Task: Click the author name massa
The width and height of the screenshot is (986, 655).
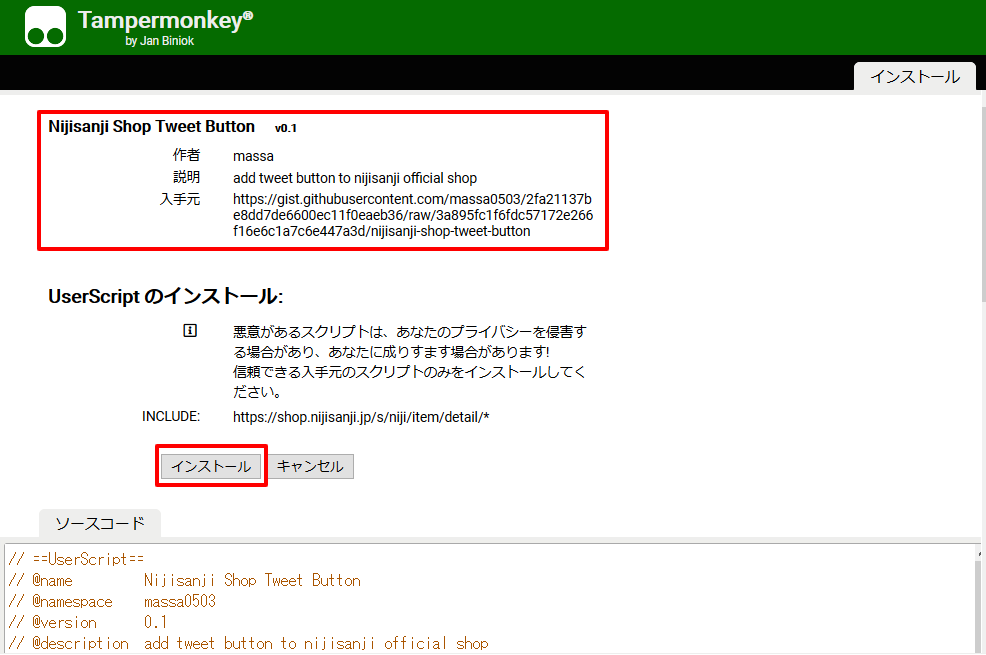Action: [x=253, y=156]
